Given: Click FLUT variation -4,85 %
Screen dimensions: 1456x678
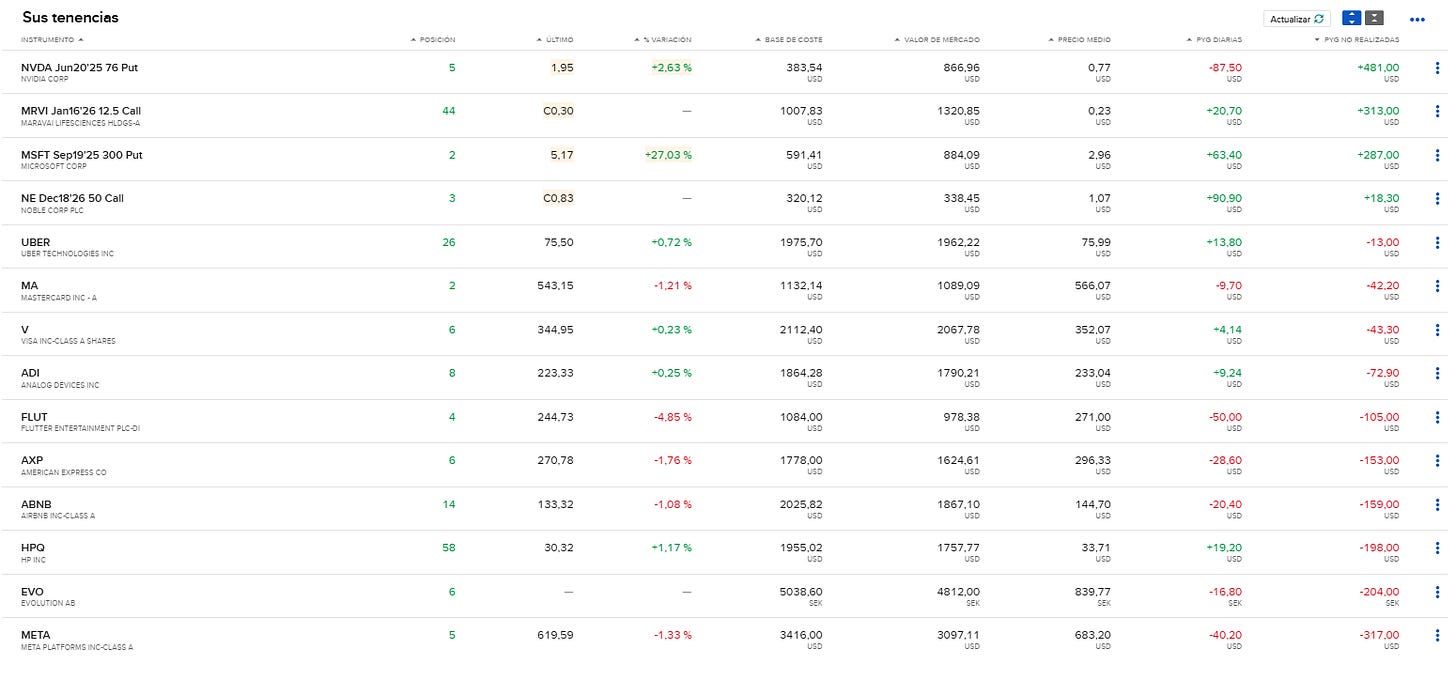Looking at the screenshot, I should pyautogui.click(x=672, y=417).
